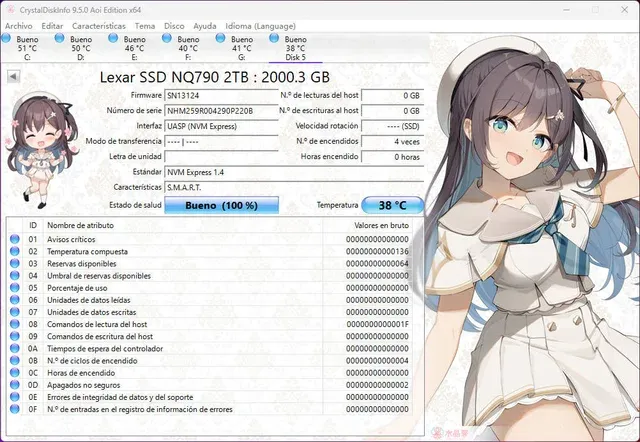Click the Valores en bruto column header
The image size is (640, 442).
[x=367, y=225]
